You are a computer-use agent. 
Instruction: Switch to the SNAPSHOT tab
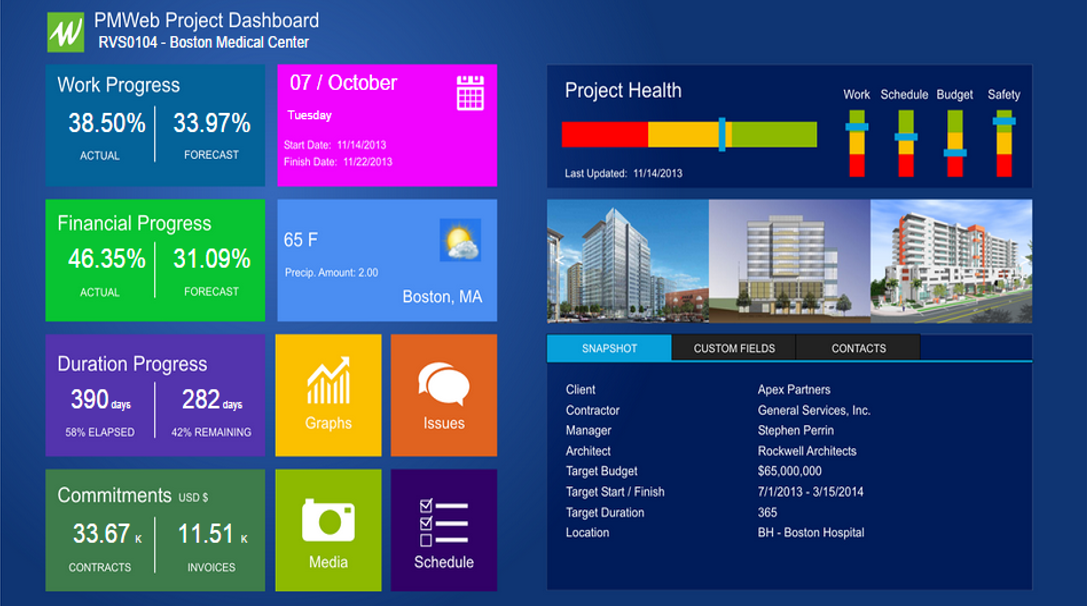tap(609, 348)
